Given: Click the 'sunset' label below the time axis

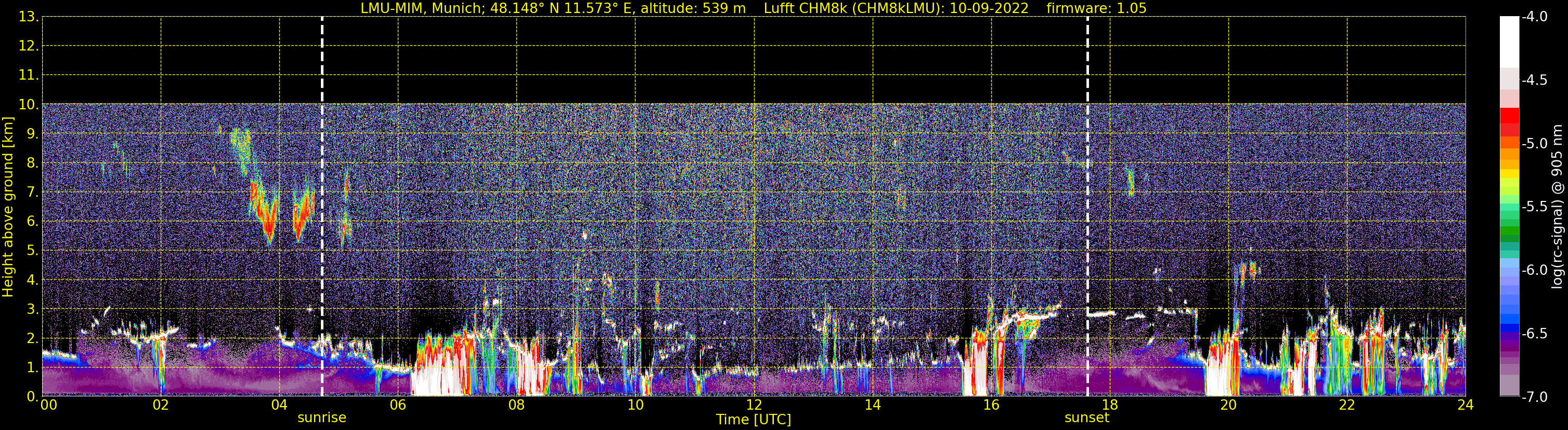Looking at the screenshot, I should pyautogui.click(x=1086, y=418).
